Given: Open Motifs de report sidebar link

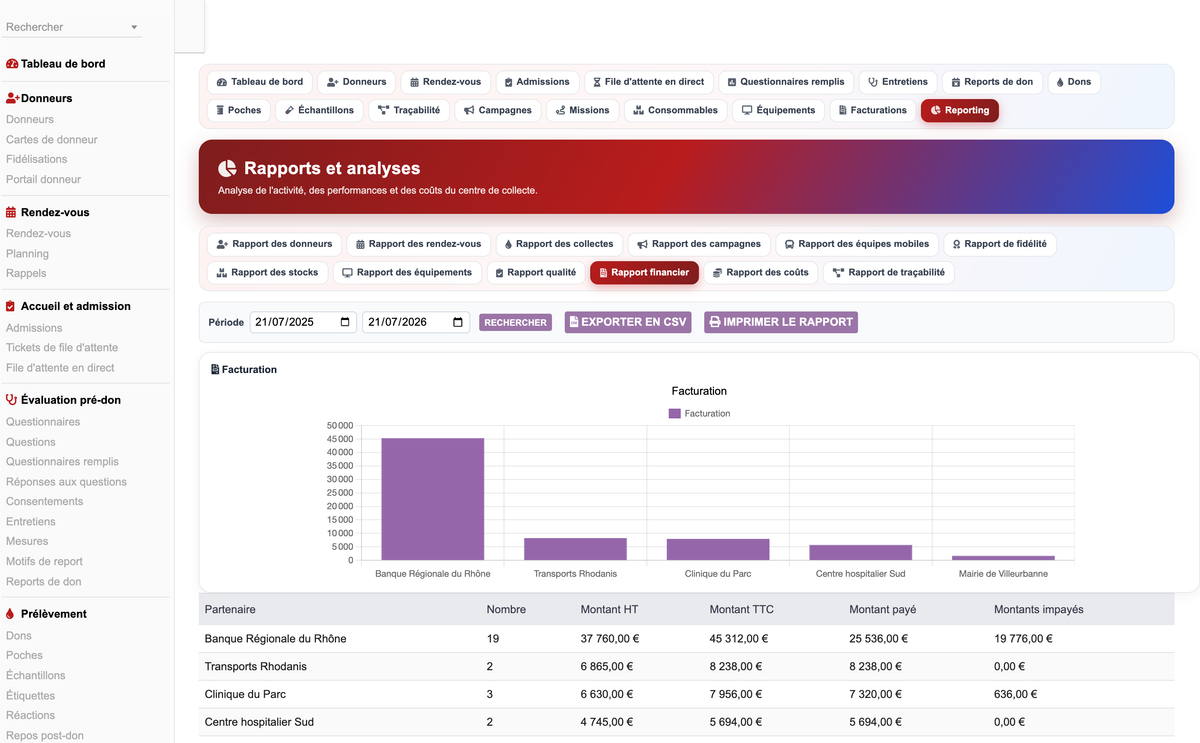Looking at the screenshot, I should 44,562.
